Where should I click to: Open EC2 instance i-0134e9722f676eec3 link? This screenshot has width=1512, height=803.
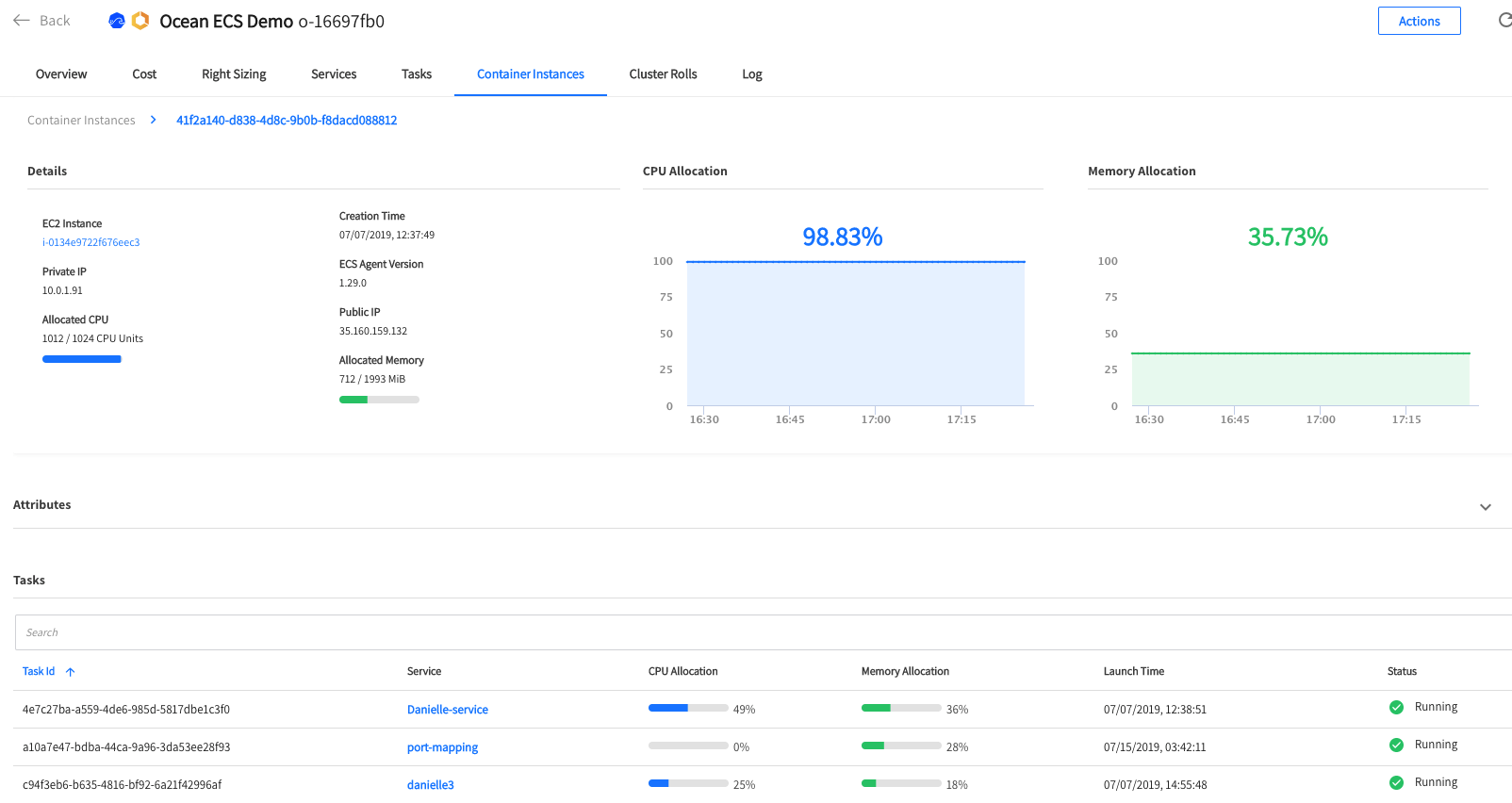[90, 242]
